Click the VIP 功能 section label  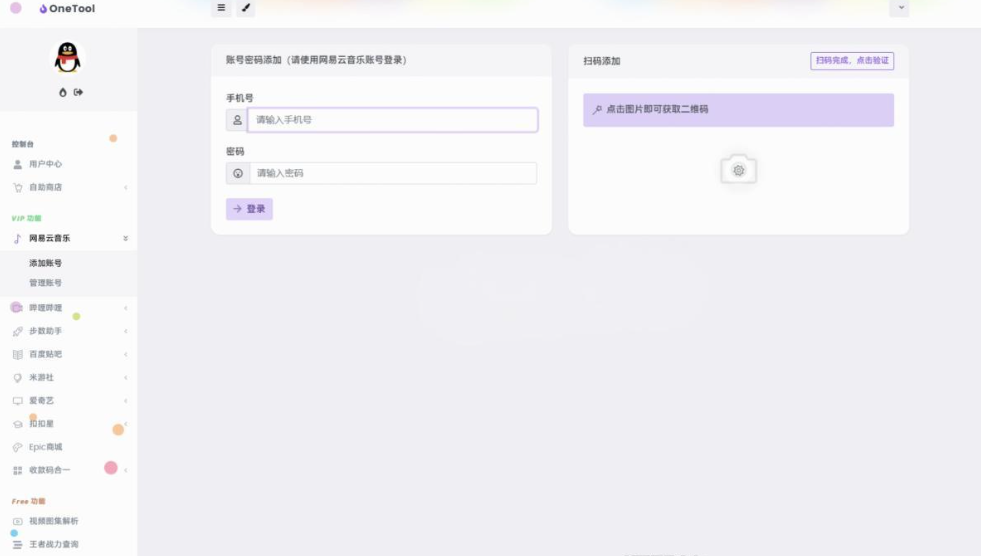(x=26, y=218)
